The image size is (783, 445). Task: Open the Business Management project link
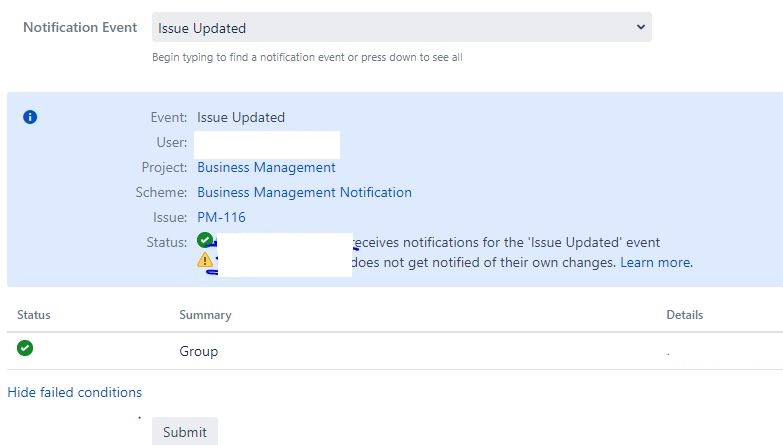pyautogui.click(x=266, y=167)
